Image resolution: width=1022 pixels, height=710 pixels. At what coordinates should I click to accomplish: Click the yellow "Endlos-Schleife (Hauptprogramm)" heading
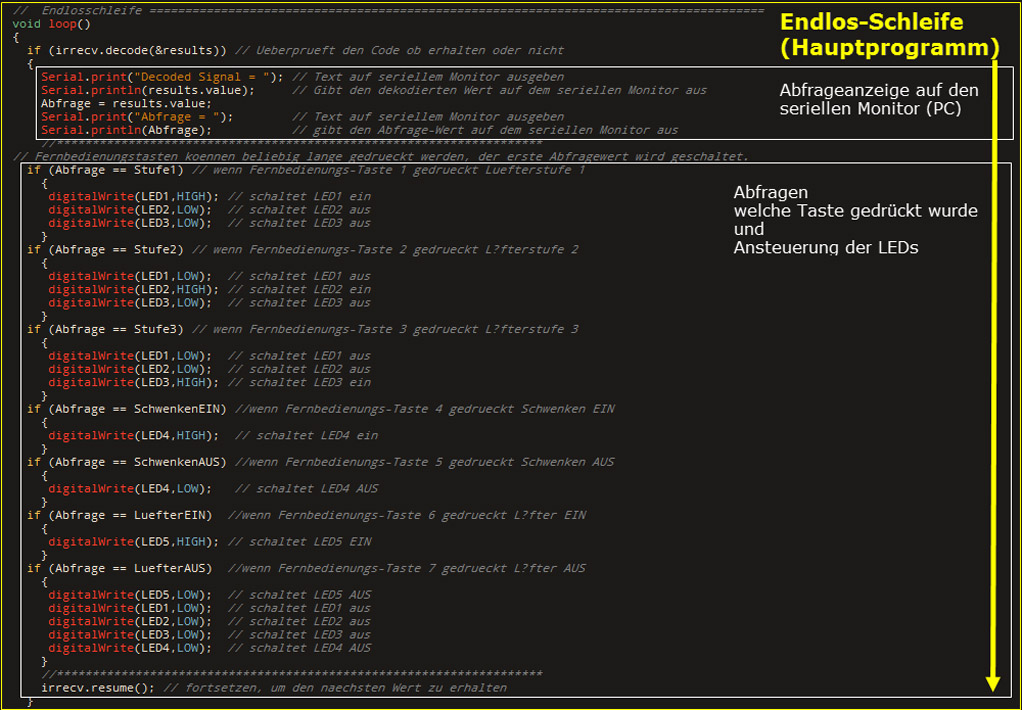889,35
